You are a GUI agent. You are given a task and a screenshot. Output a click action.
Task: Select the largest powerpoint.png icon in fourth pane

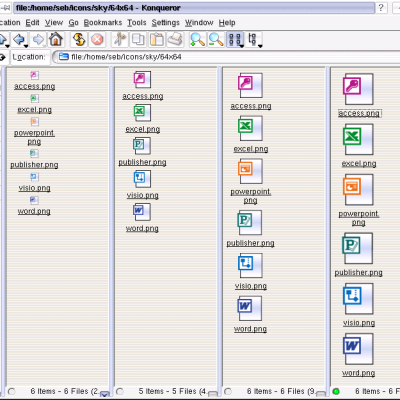click(358, 190)
